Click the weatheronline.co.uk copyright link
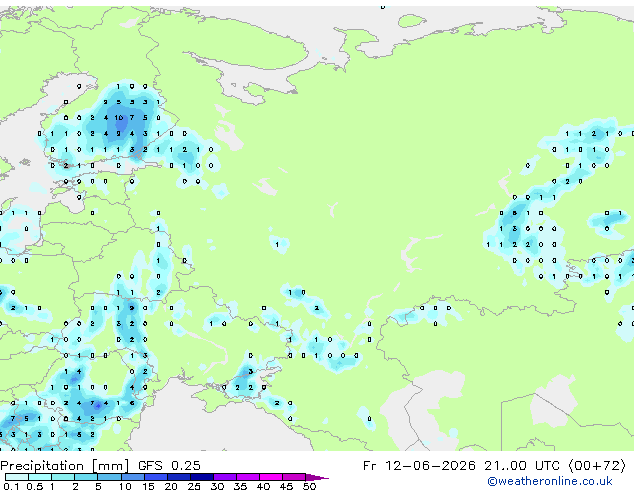This screenshot has height=490, width=634. pos(550,481)
